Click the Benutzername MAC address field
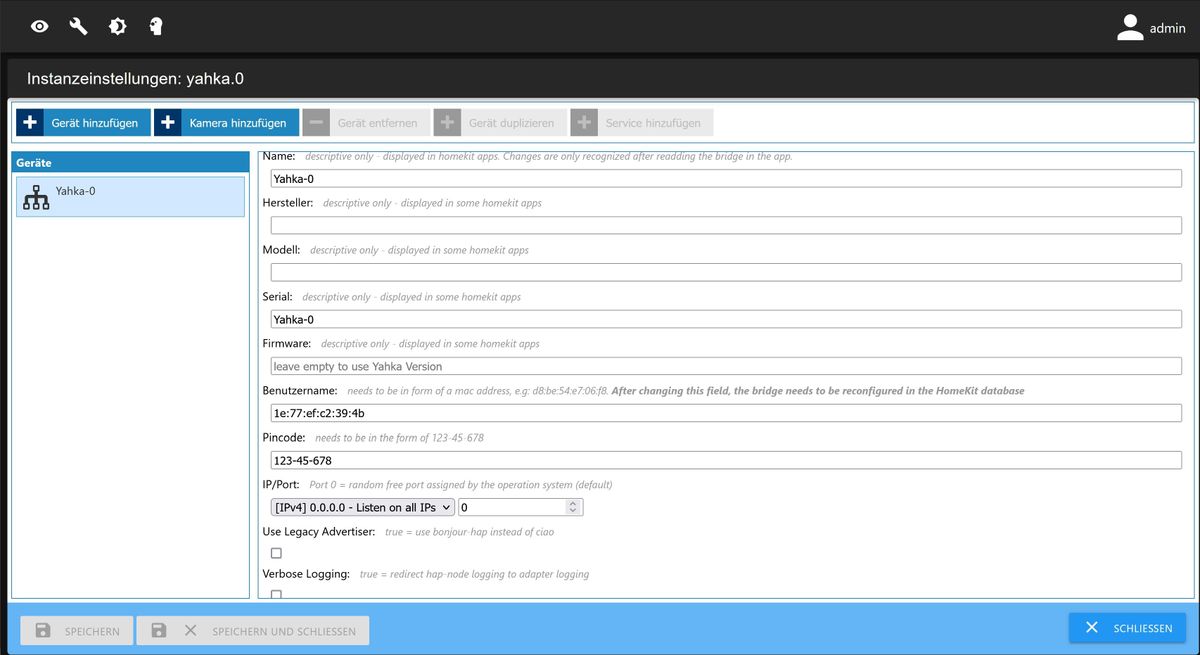Viewport: 1200px width, 655px height. pyautogui.click(x=726, y=413)
